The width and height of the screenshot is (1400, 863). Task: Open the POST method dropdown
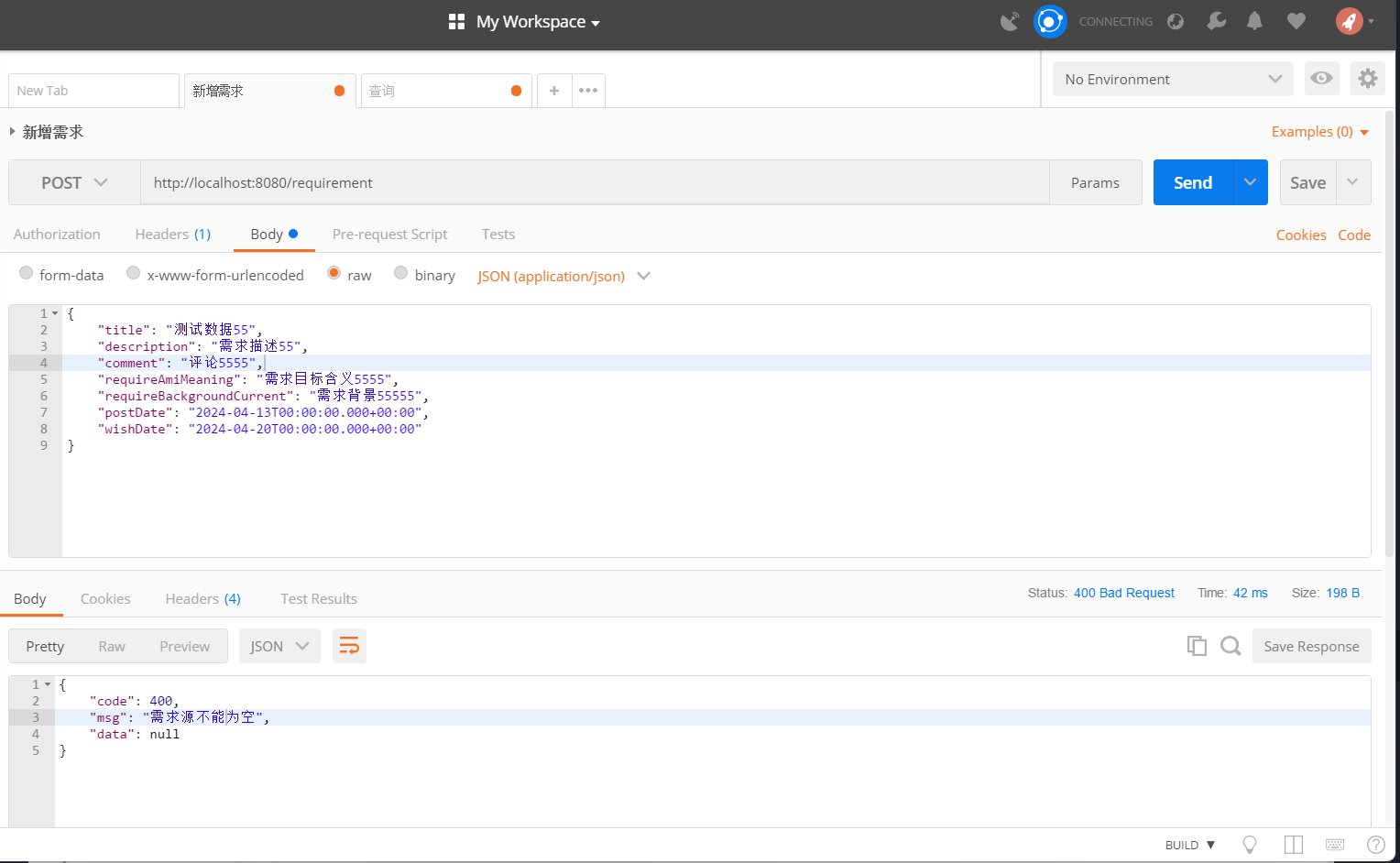[x=74, y=182]
